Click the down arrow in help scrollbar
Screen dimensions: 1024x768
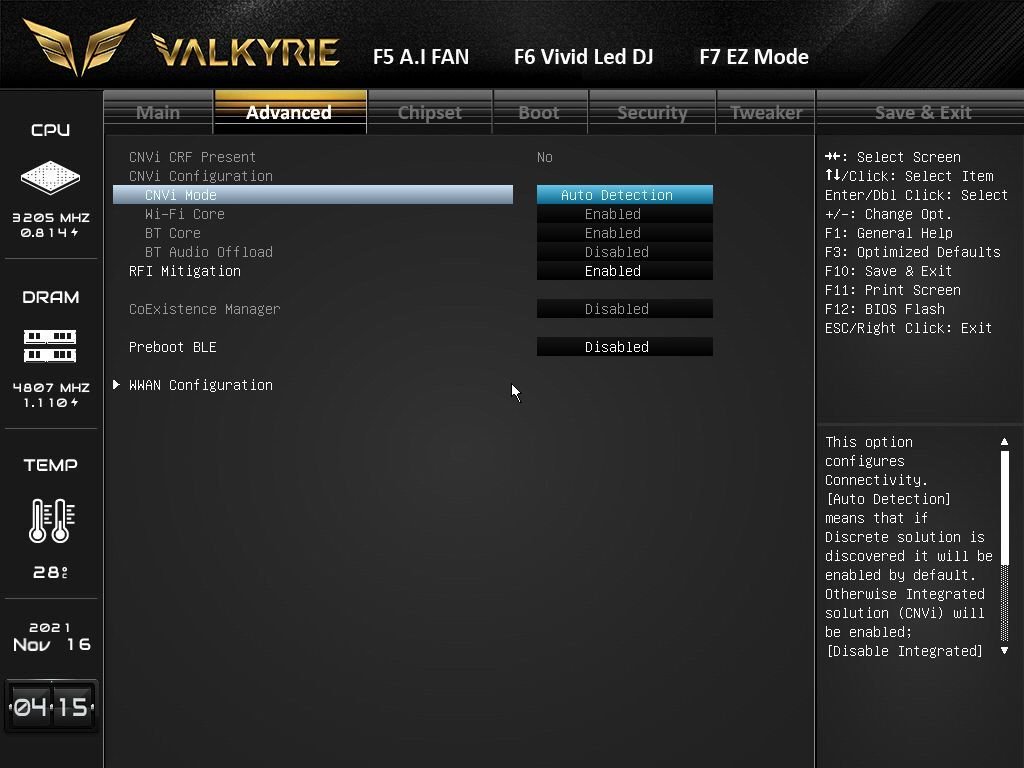[1004, 650]
